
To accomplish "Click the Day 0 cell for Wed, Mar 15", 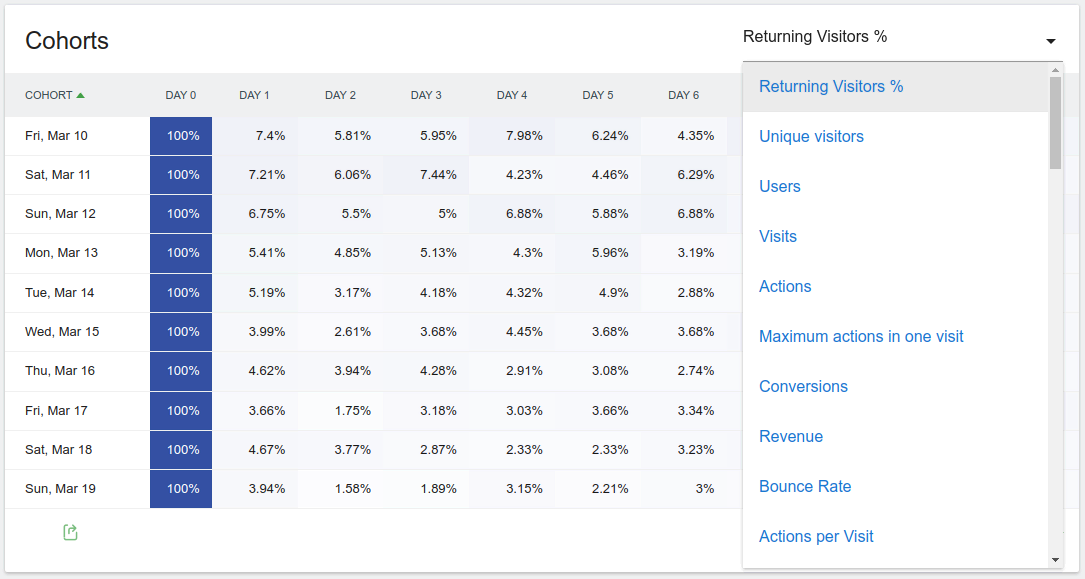I will 181,331.
